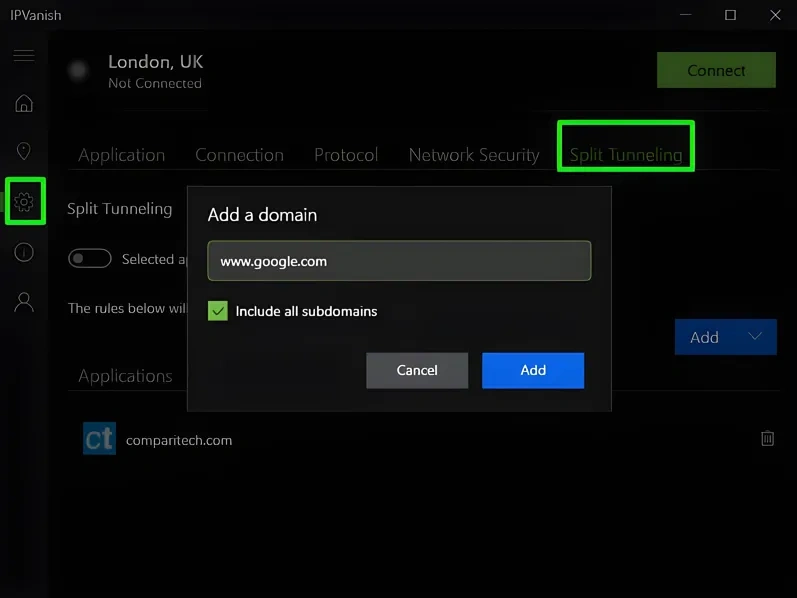The width and height of the screenshot is (797, 598).
Task: Click the Not Connected status text
Action: [155, 83]
